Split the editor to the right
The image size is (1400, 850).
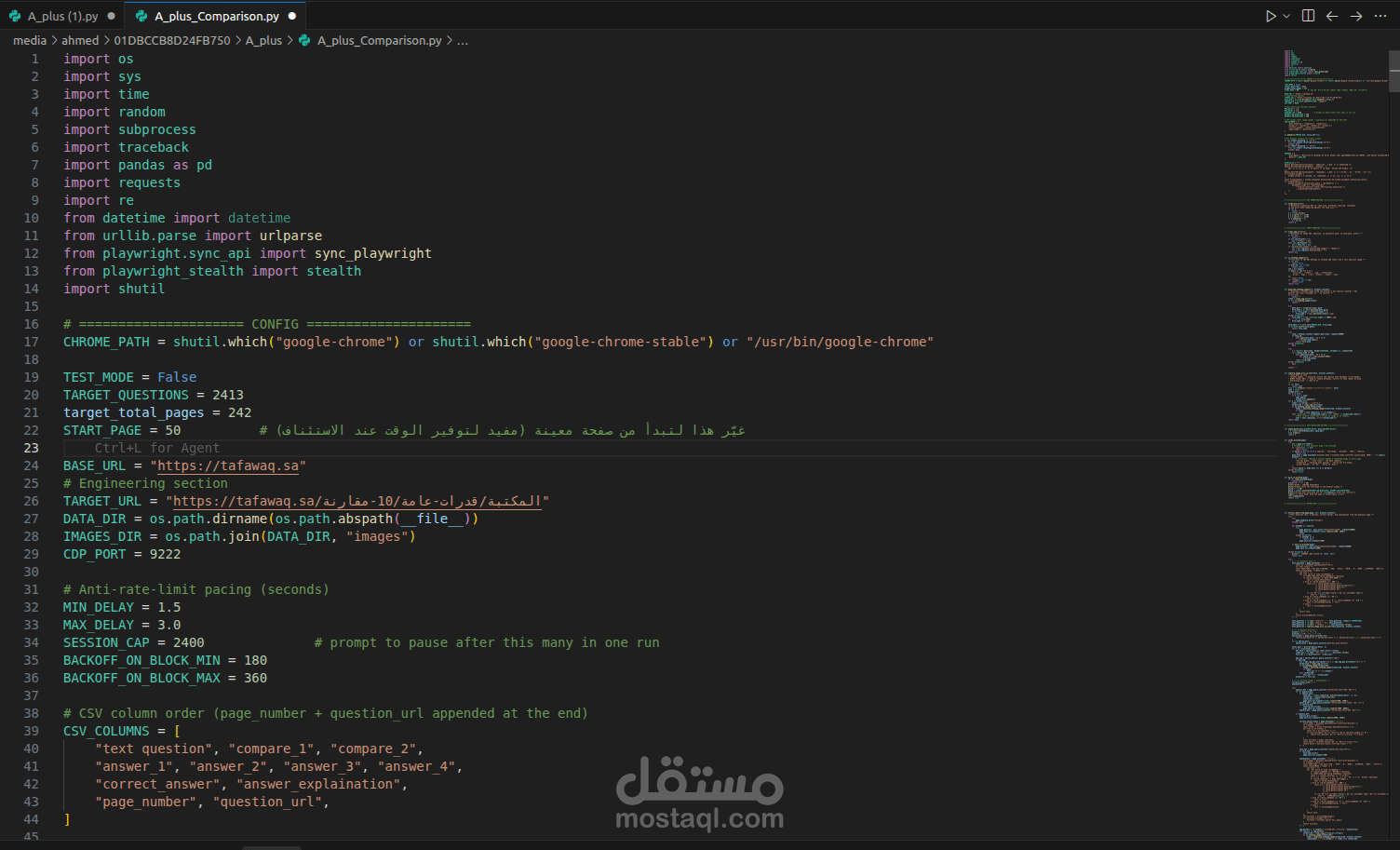1308,16
